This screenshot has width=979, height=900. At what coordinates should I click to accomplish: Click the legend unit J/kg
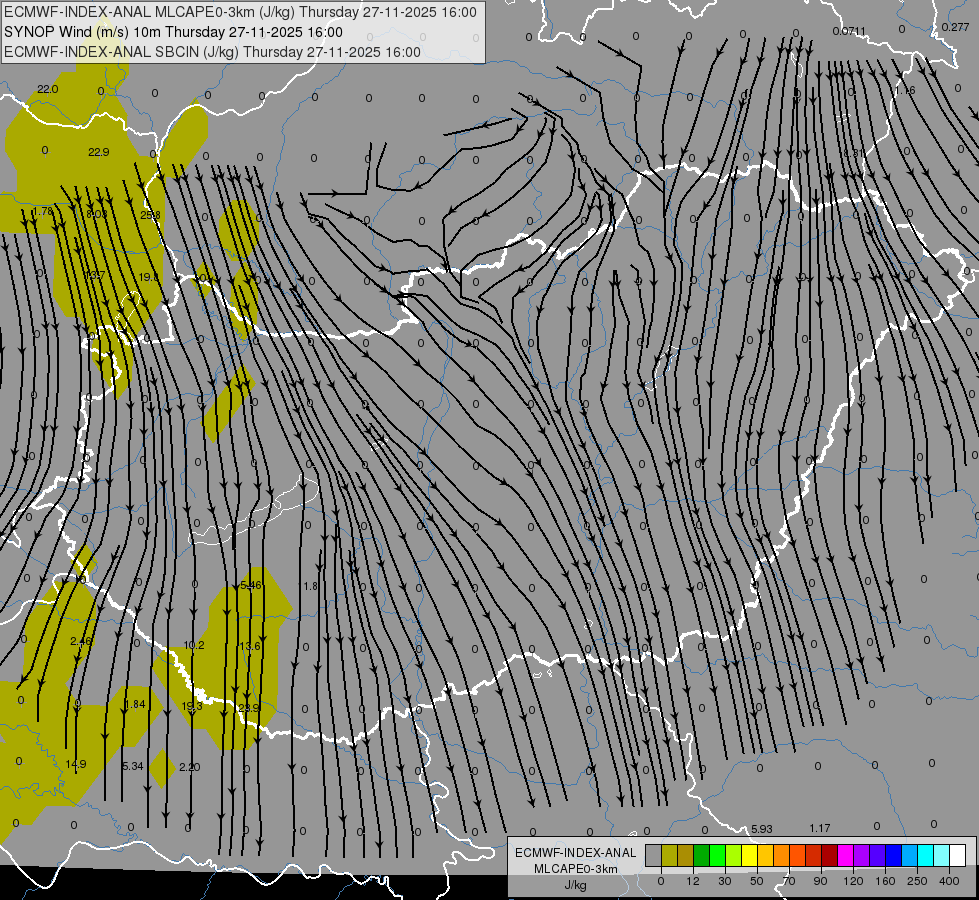click(576, 885)
